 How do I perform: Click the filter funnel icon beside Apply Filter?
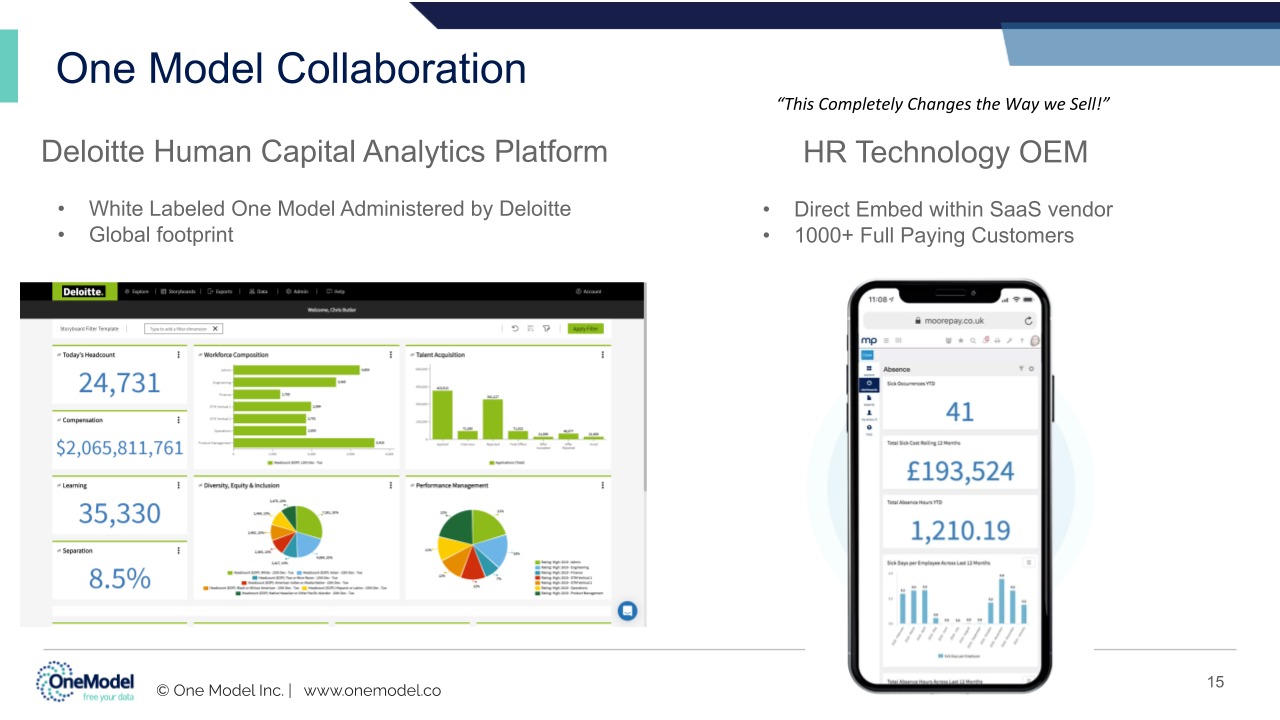(x=546, y=328)
